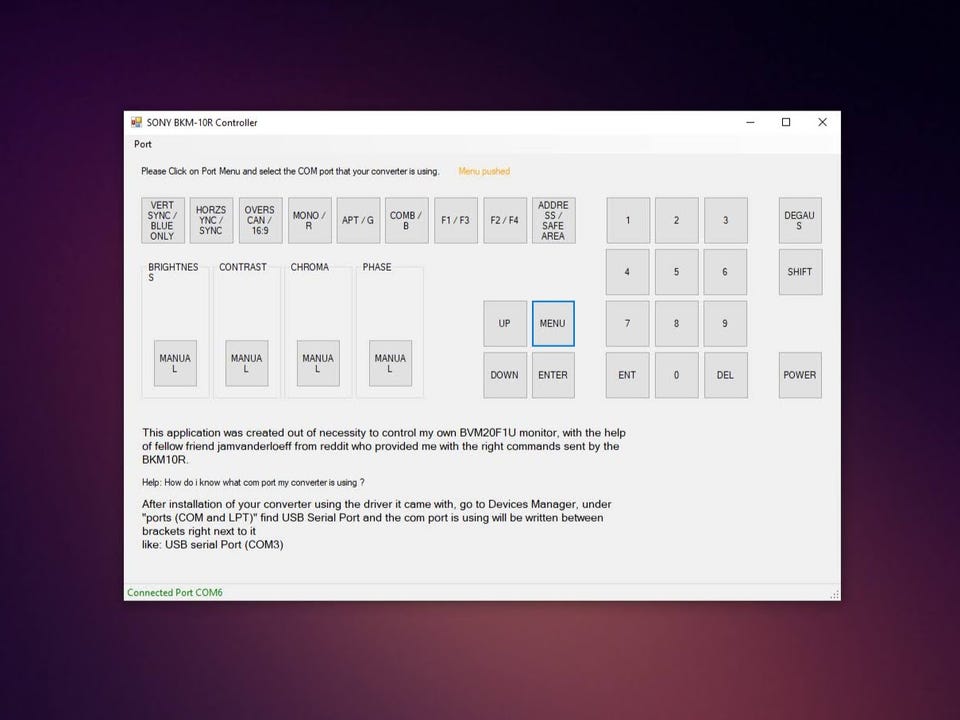This screenshot has height=720, width=960.
Task: Click the POWER button
Action: [x=800, y=375]
